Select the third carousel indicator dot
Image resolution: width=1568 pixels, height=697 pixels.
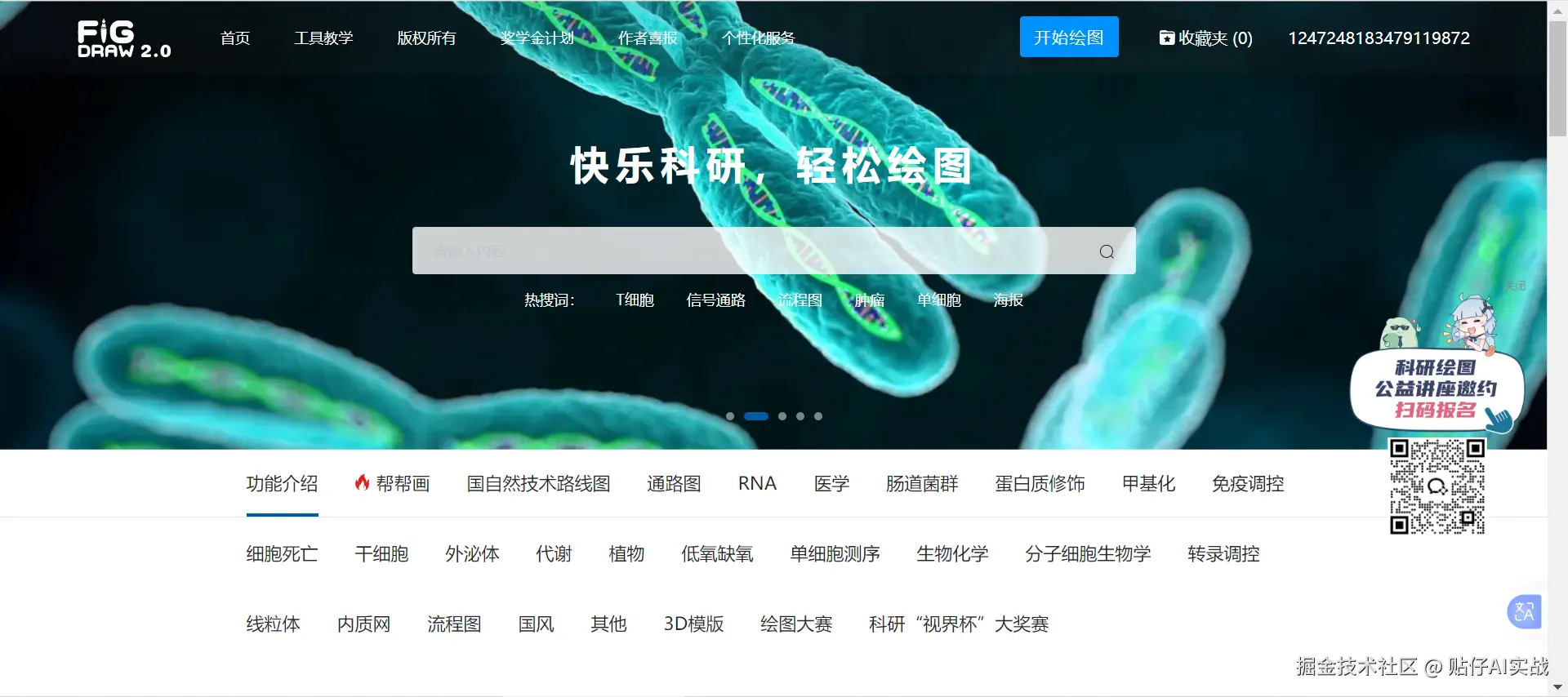(782, 416)
